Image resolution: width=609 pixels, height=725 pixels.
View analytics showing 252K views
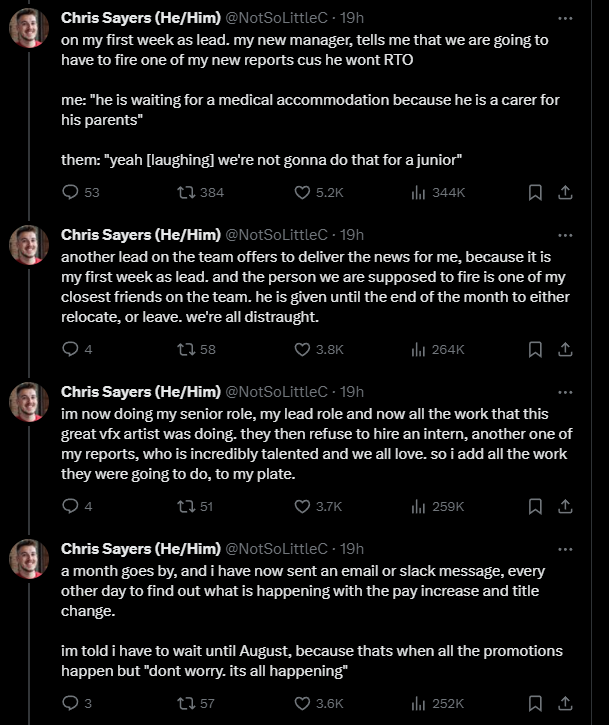pos(437,703)
